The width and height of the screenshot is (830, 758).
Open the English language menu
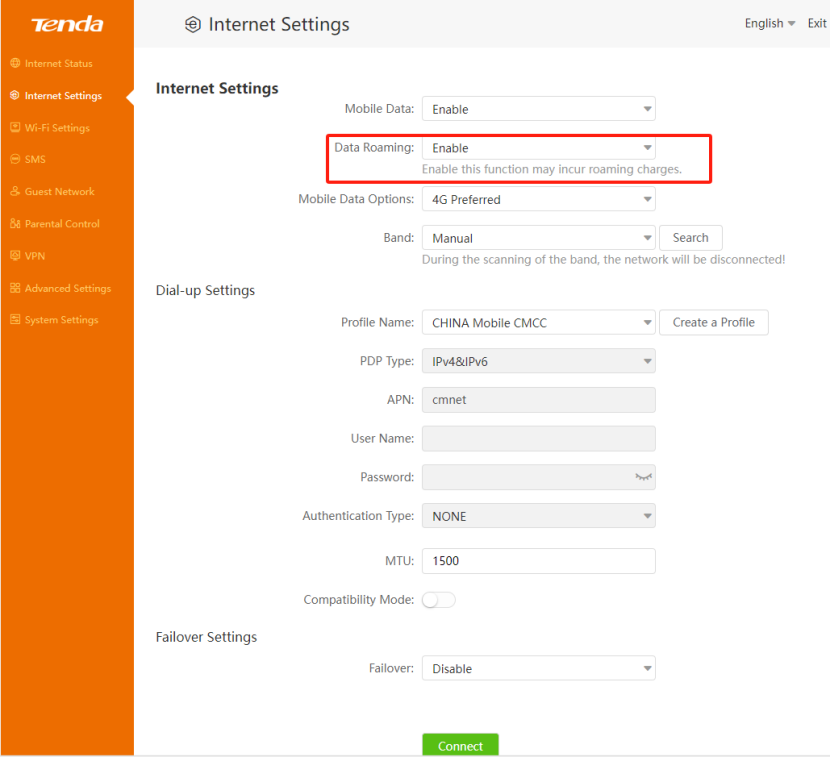tap(769, 23)
